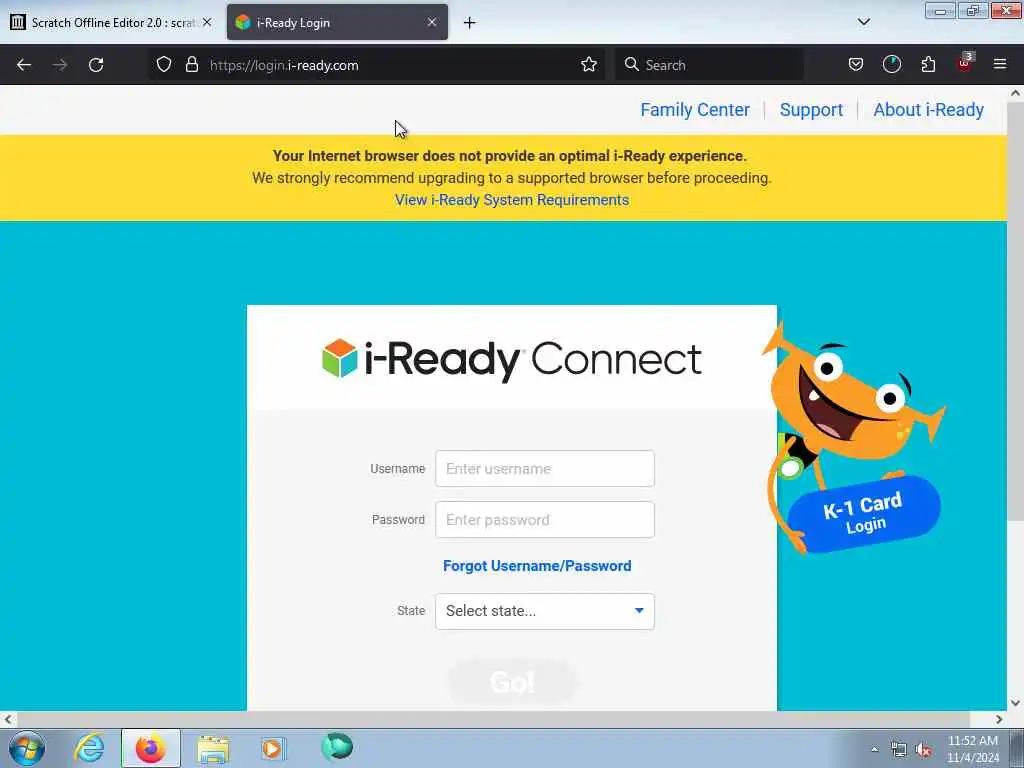Screen dimensions: 1024x768
Task: Open the Firefox hamburger application menu
Action: click(999, 64)
